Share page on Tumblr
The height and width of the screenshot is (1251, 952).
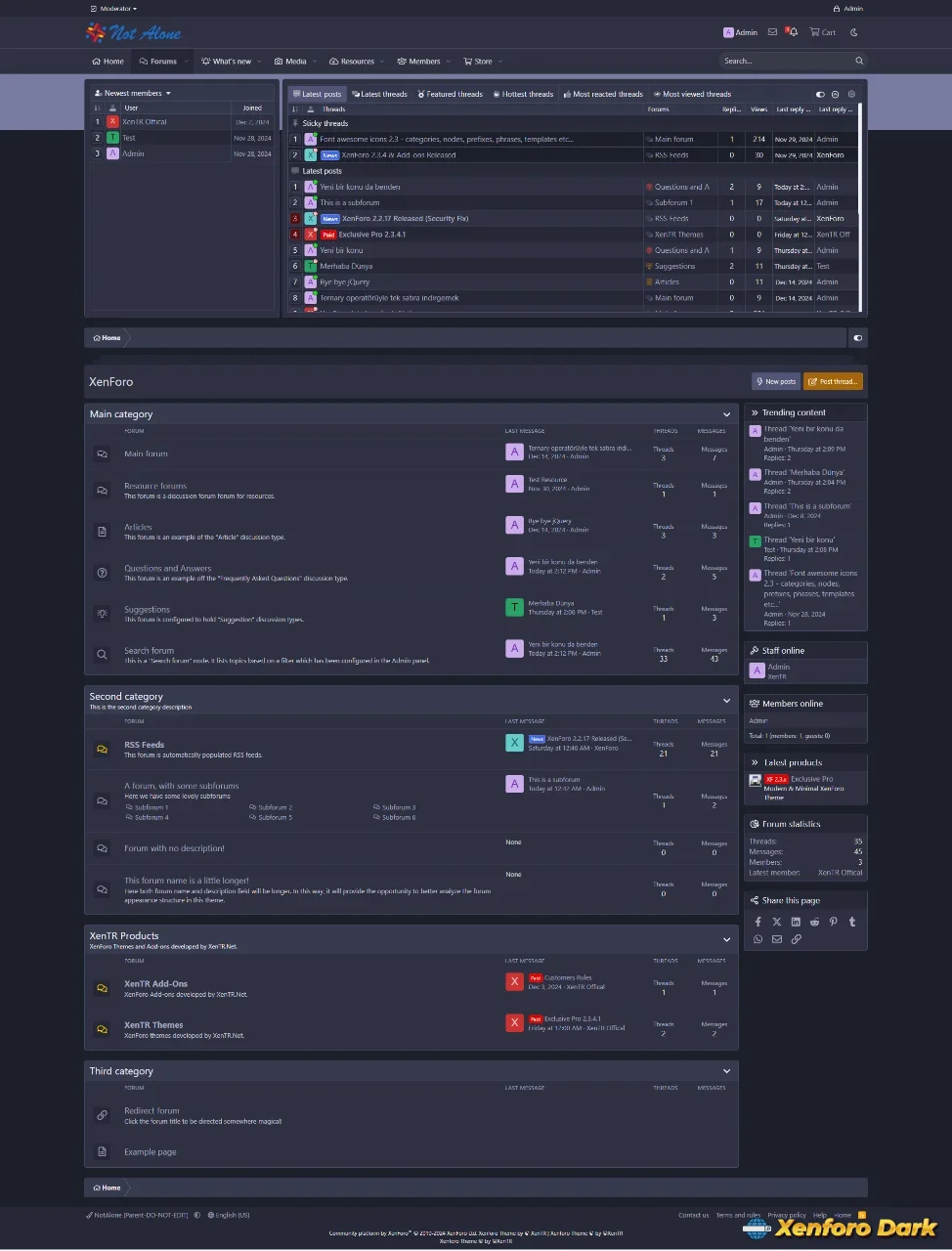852,922
